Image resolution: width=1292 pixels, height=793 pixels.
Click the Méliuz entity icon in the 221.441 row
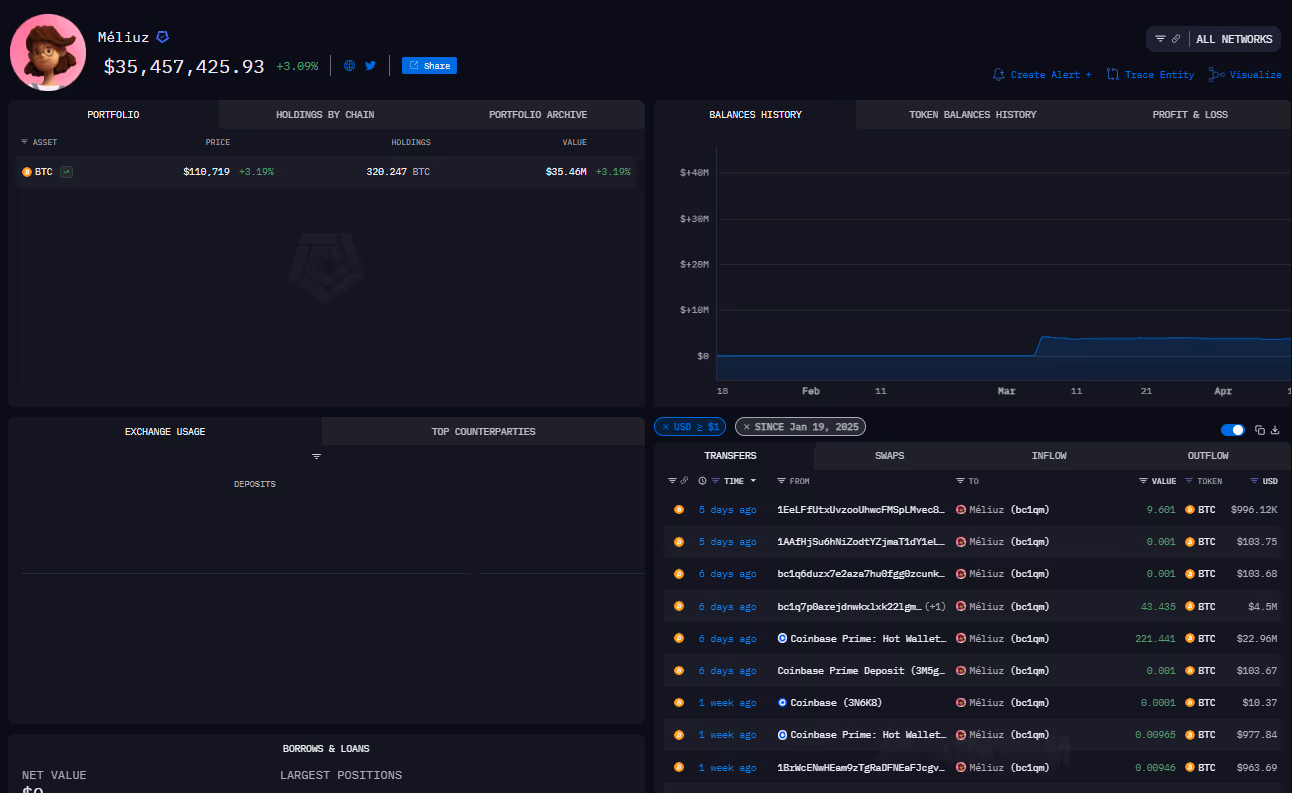(x=961, y=638)
